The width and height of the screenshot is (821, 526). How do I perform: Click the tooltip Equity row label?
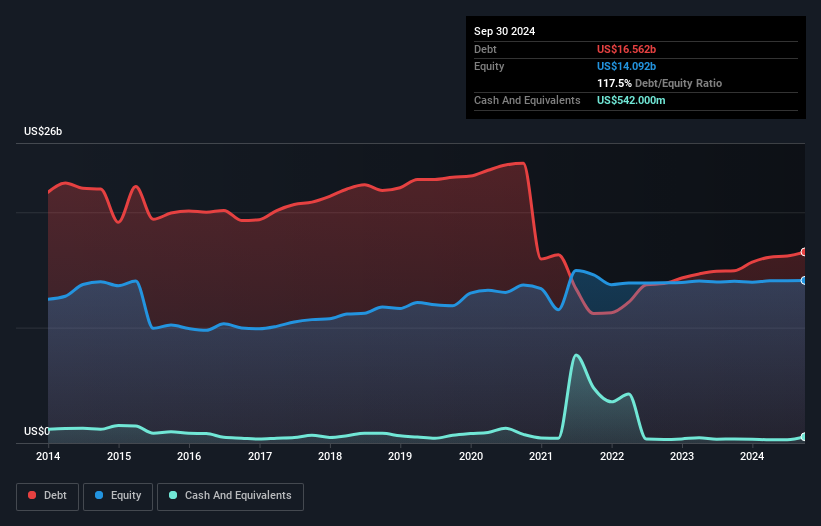tap(489, 66)
